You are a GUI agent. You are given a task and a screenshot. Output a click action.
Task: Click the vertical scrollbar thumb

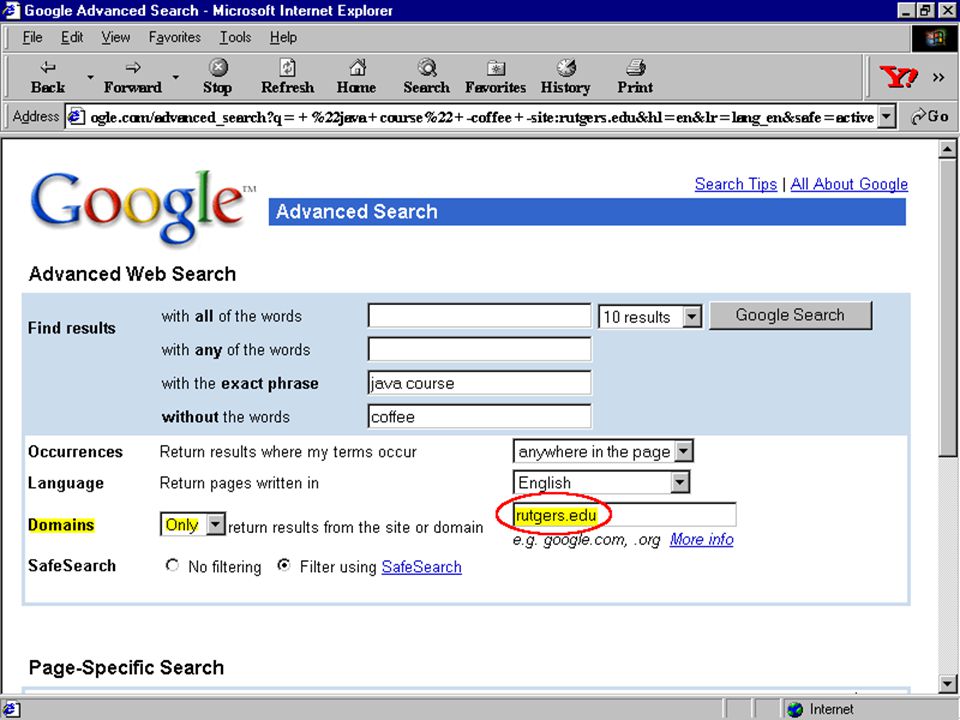(x=947, y=307)
